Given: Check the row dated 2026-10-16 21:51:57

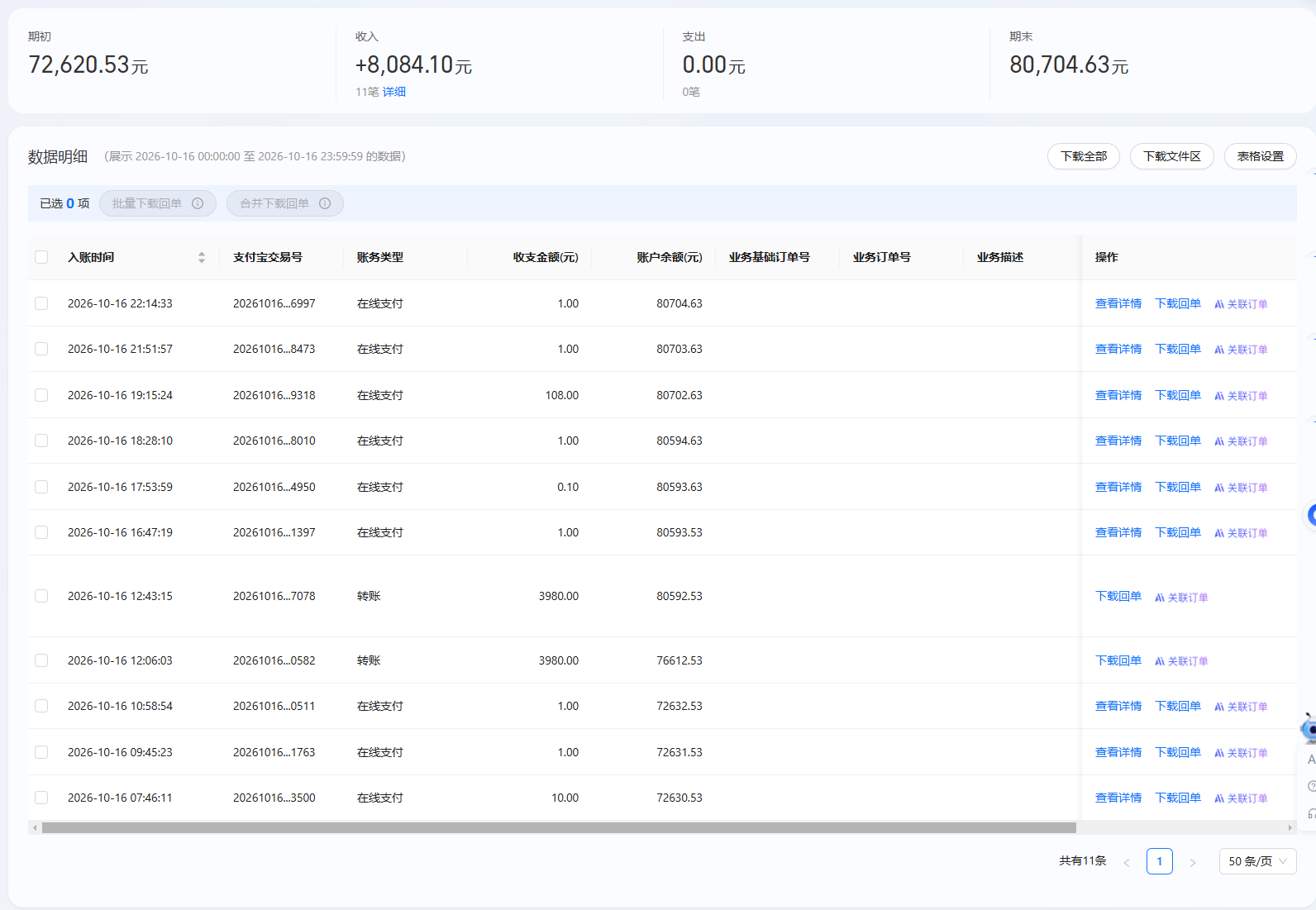Looking at the screenshot, I should [x=41, y=349].
